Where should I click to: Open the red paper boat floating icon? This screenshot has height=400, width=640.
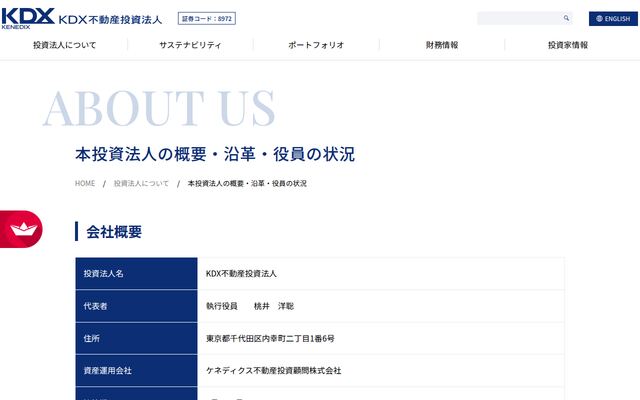coord(21,229)
